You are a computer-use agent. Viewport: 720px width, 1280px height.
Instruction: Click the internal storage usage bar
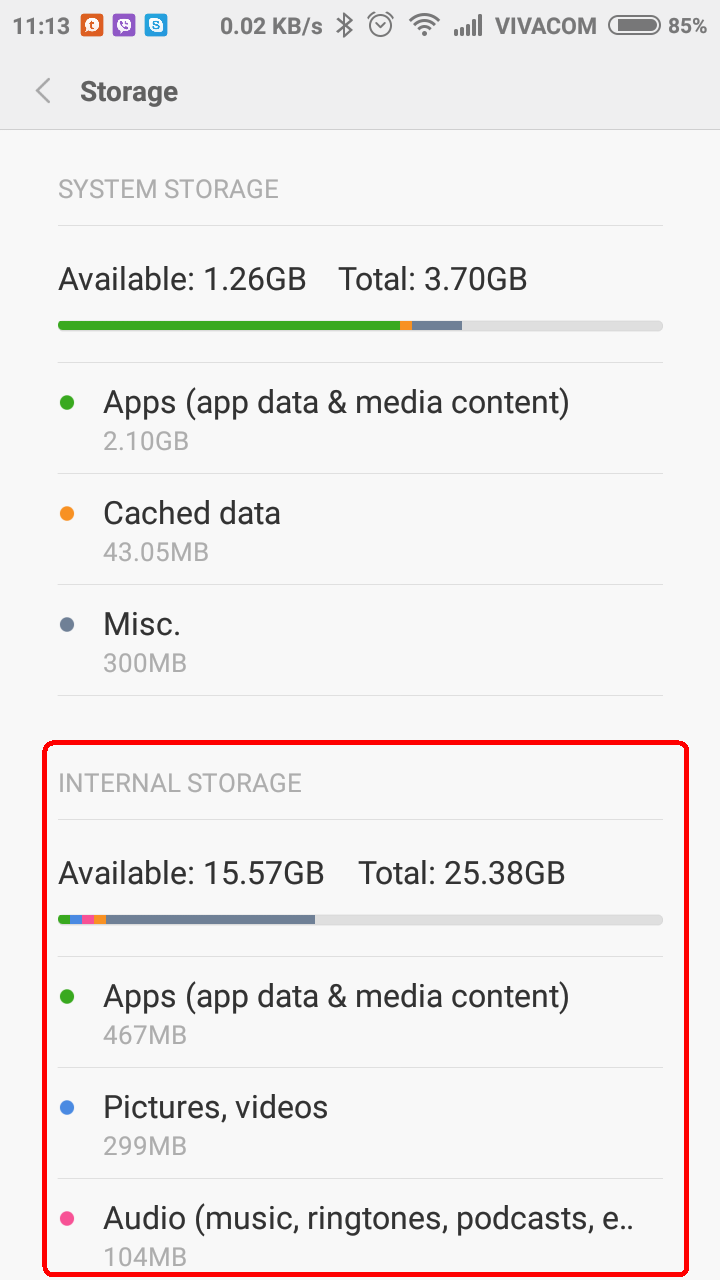click(x=360, y=919)
